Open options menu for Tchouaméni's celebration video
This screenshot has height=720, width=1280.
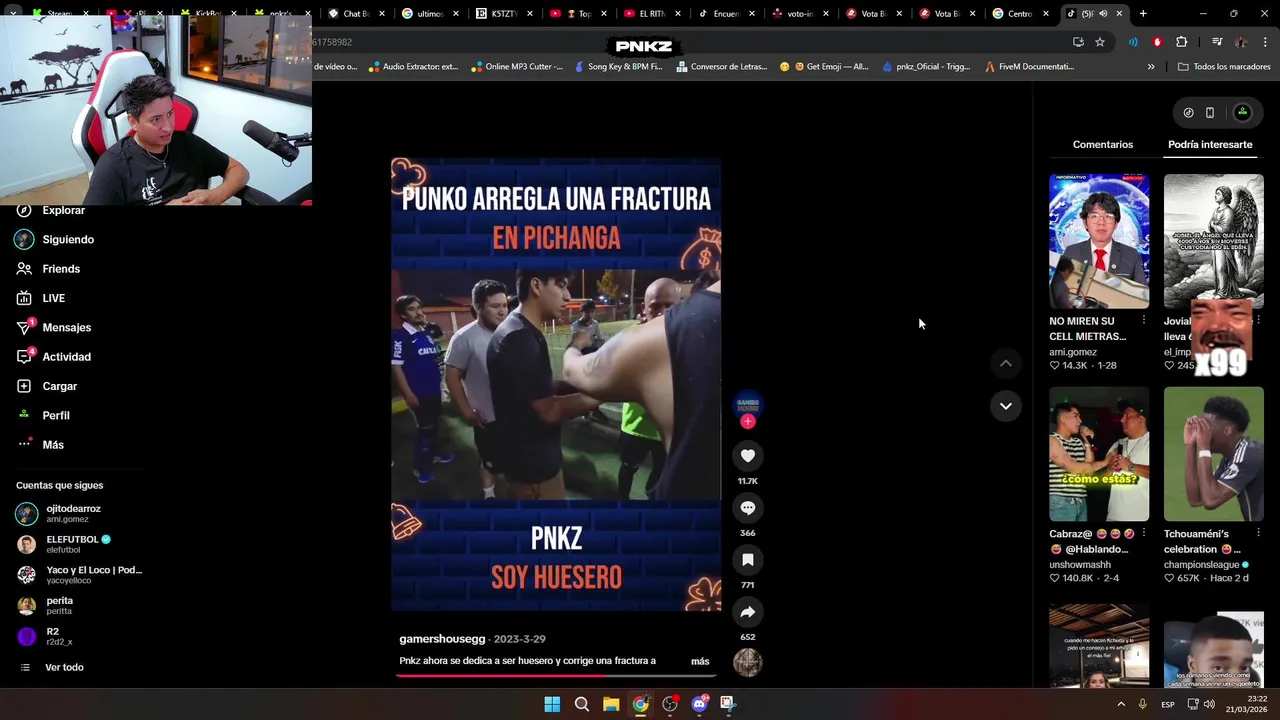coord(1258,533)
